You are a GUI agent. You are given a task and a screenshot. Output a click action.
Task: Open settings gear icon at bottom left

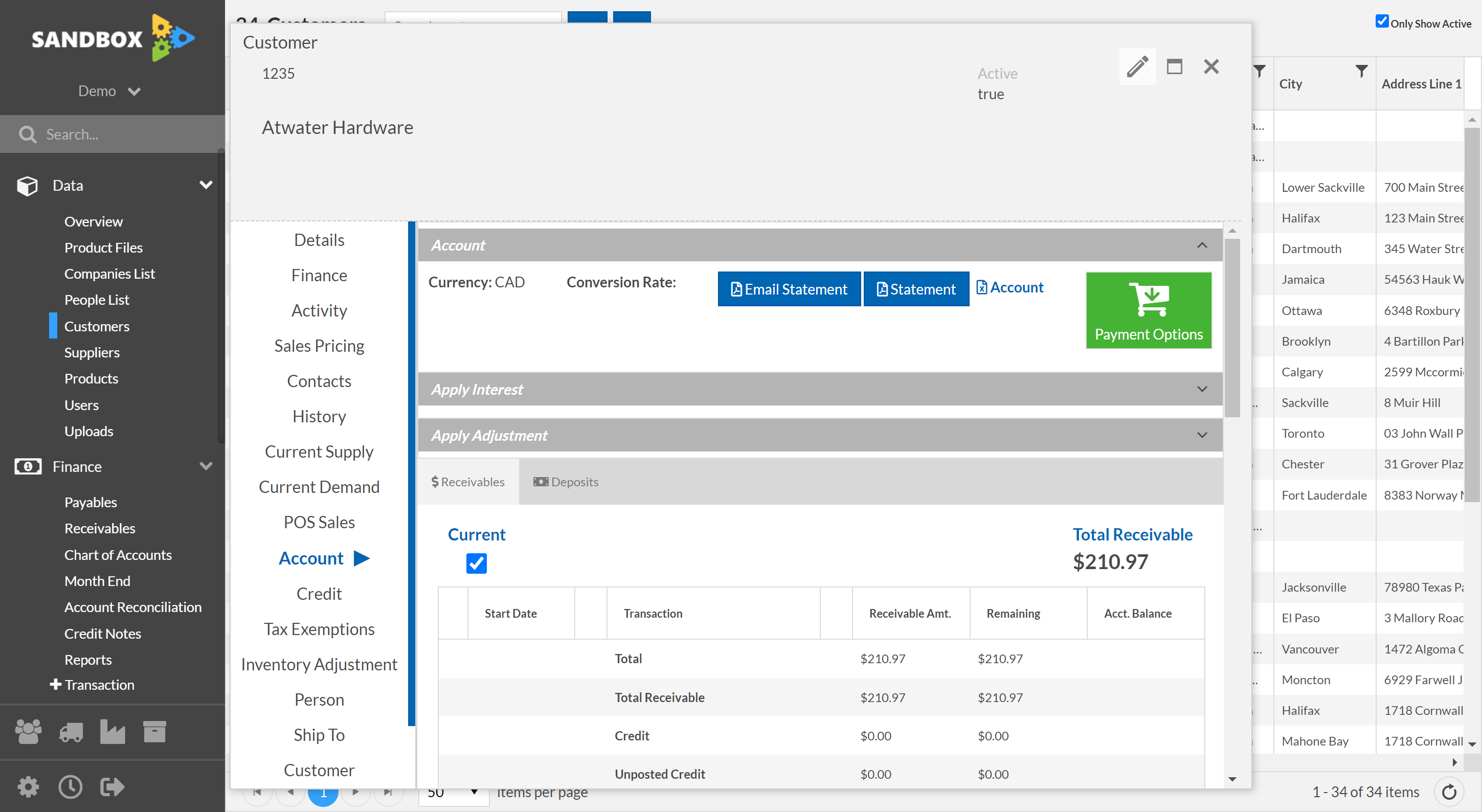tap(28, 786)
